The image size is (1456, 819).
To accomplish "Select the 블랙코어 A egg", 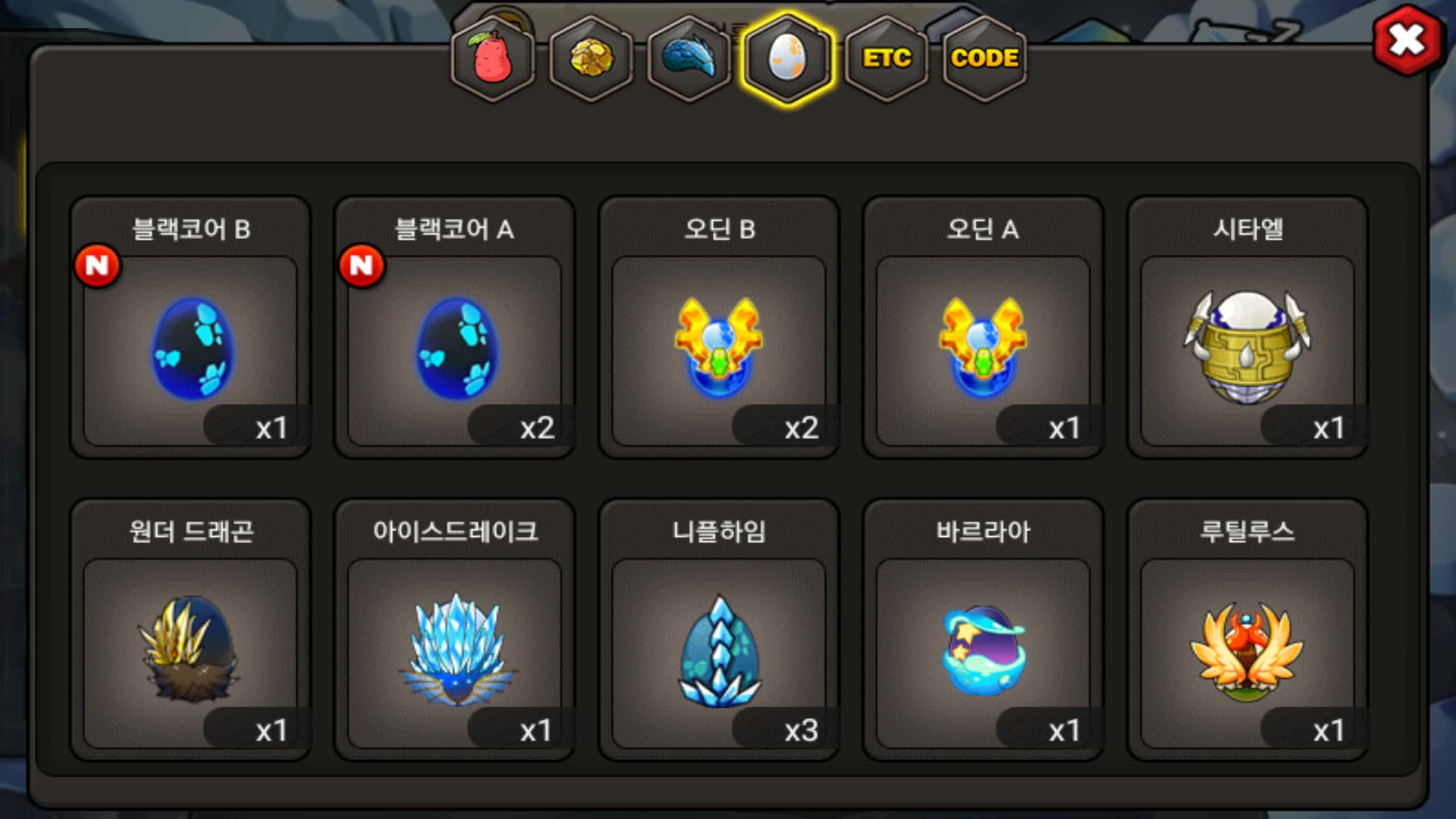I will click(454, 327).
